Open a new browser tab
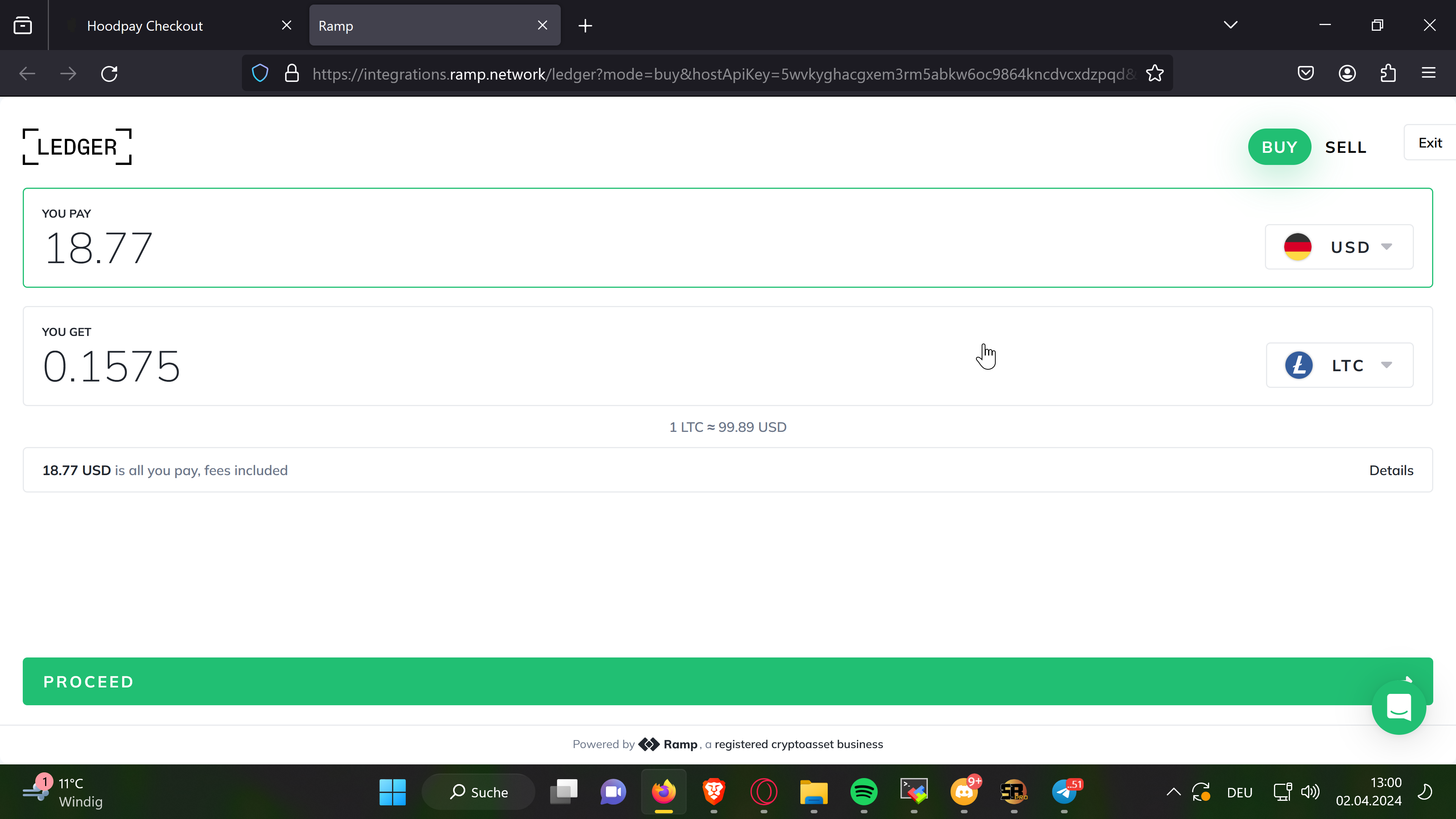 [x=585, y=26]
